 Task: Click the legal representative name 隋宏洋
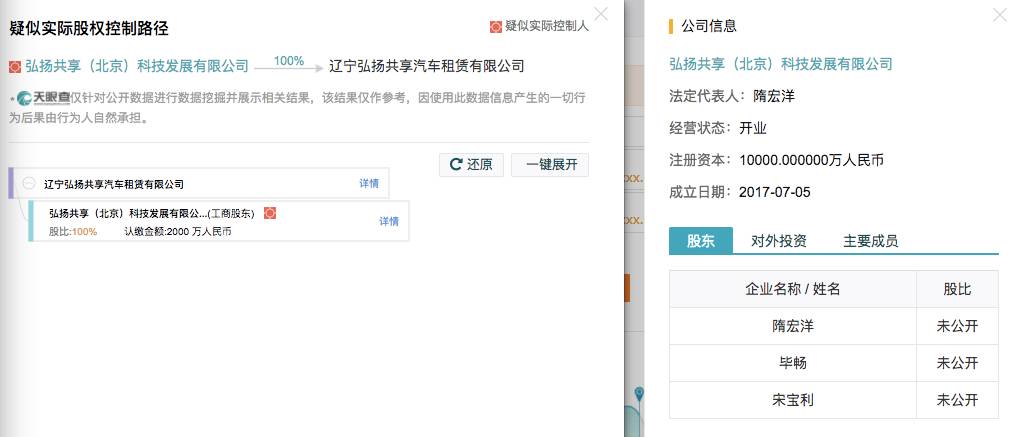pyautogui.click(x=774, y=96)
